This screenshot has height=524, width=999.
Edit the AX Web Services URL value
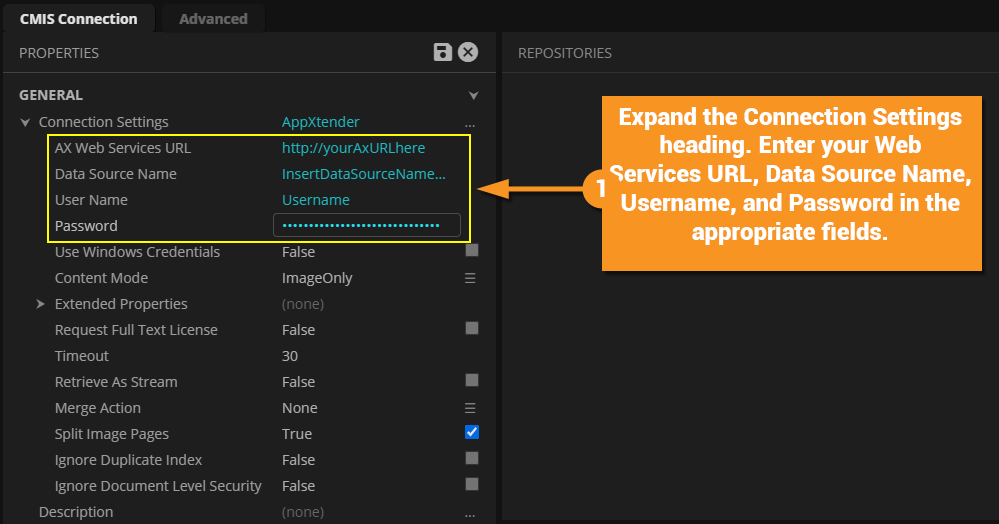tap(353, 148)
